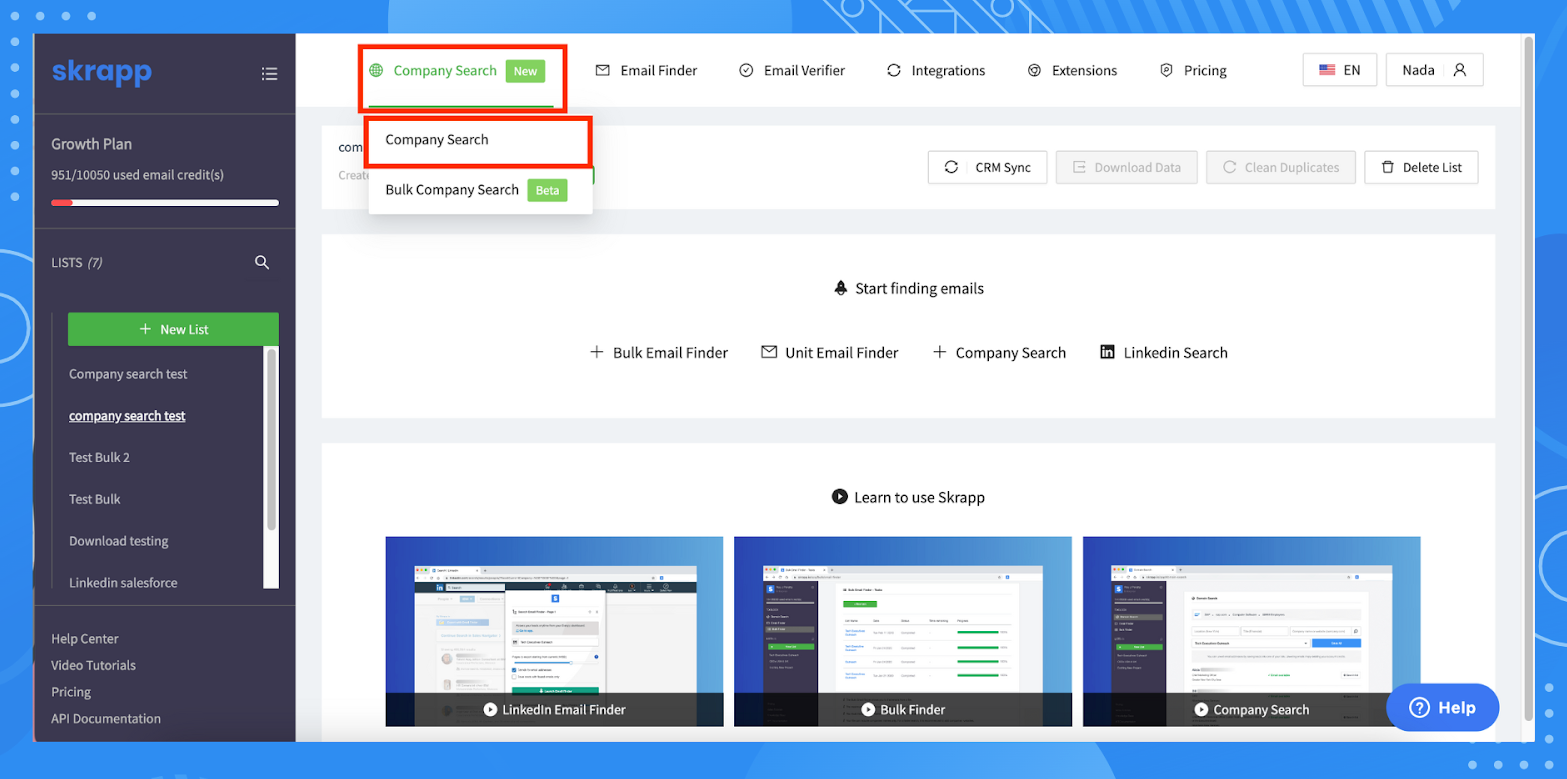This screenshot has width=1567, height=779.
Task: Click the Pricing shield icon
Action: point(1166,70)
